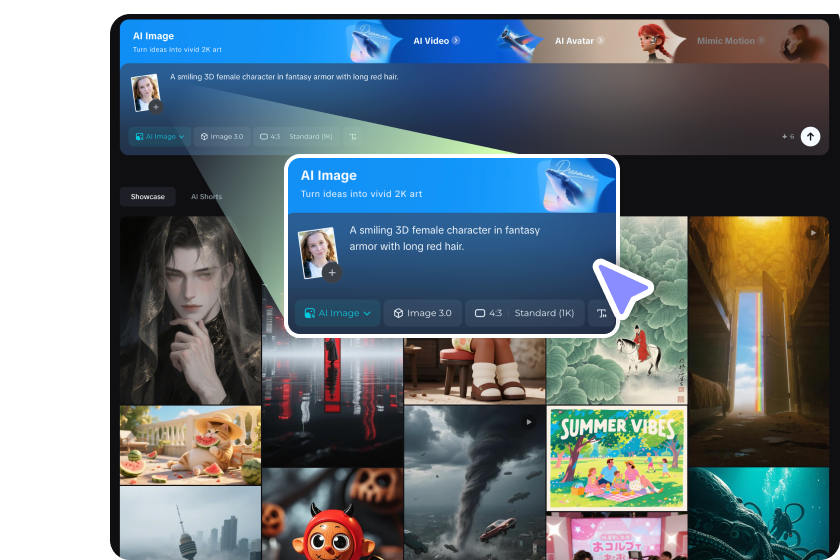Open the underwater octopus diver thumbnail
The image size is (840, 560).
pos(759,514)
